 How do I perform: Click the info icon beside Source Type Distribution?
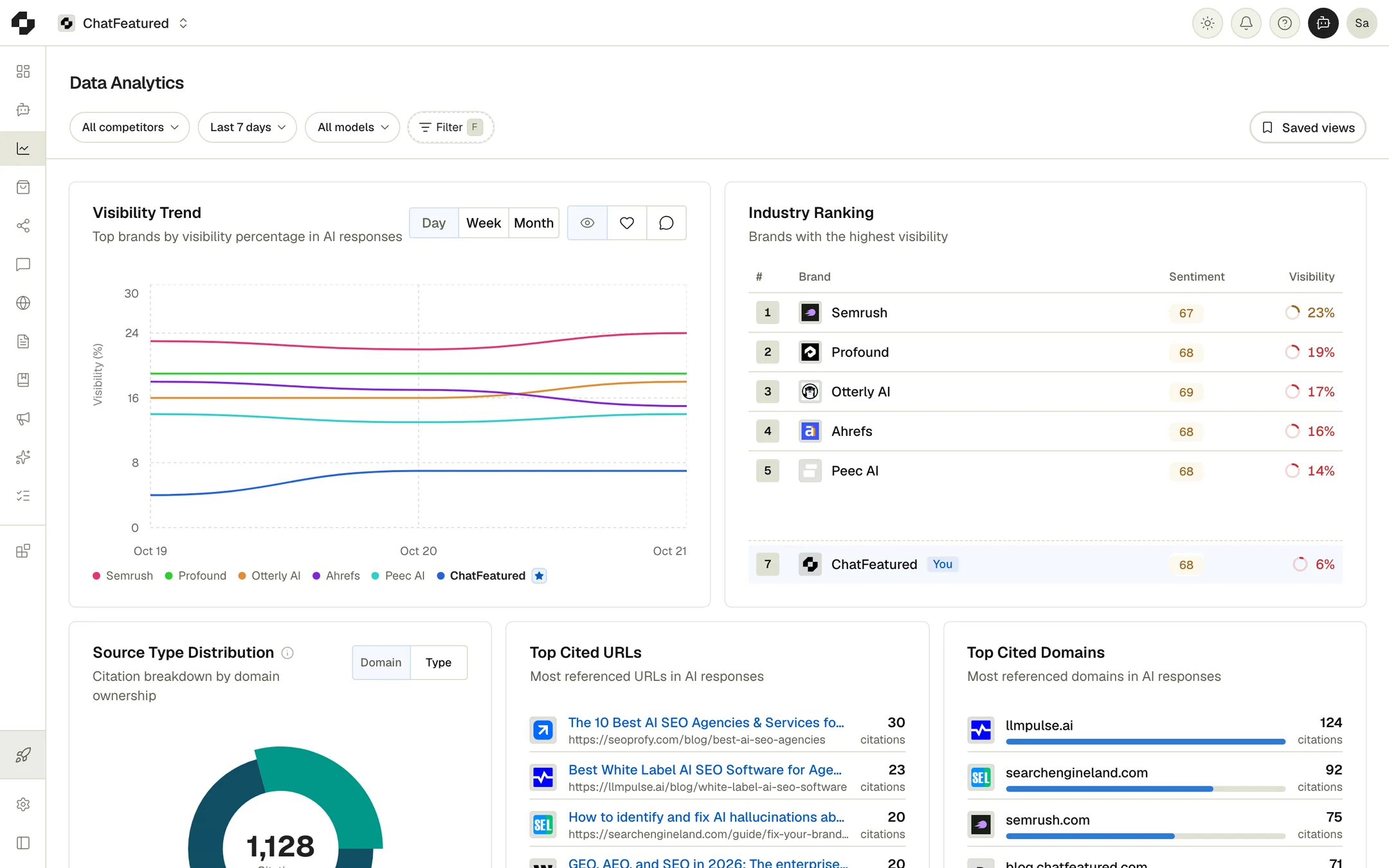pyautogui.click(x=287, y=653)
